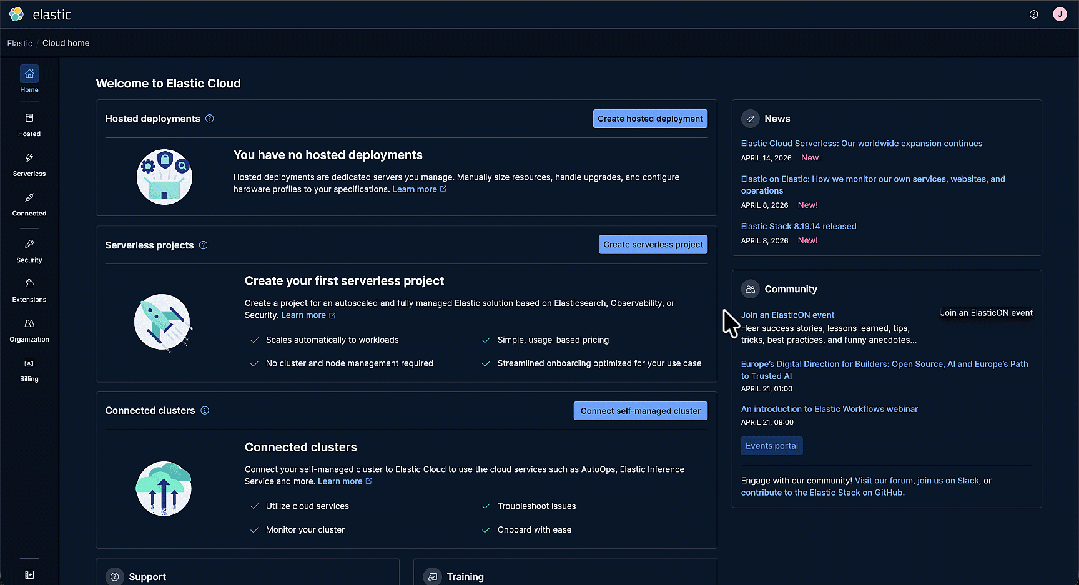Image resolution: width=1079 pixels, height=585 pixels.
Task: Go to Home in sidebar
Action: pyautogui.click(x=30, y=79)
